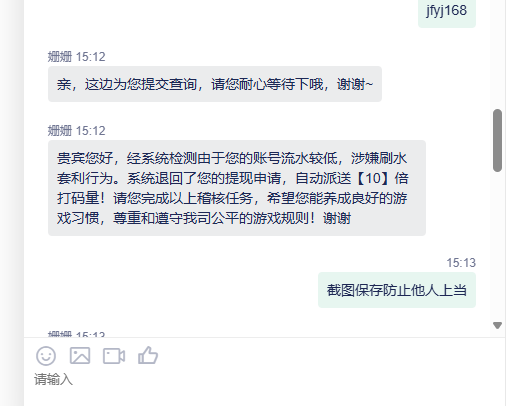Image resolution: width=527 pixels, height=406 pixels.
Task: Click 谢谢 at end of long message
Action: pyautogui.click(x=337, y=218)
